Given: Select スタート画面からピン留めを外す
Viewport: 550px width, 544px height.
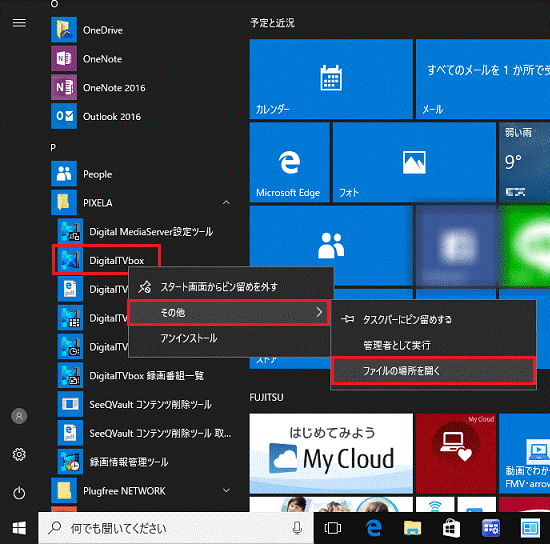Looking at the screenshot, I should [x=230, y=287].
